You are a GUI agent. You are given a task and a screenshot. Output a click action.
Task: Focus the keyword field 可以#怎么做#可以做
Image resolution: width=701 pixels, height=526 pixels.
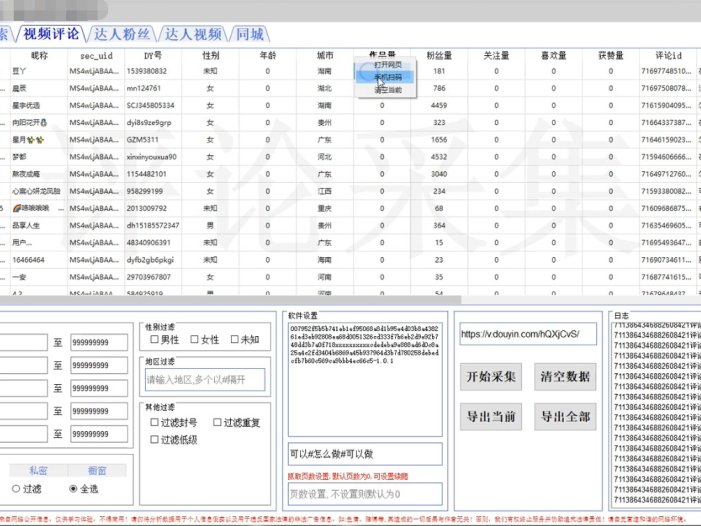[365, 454]
